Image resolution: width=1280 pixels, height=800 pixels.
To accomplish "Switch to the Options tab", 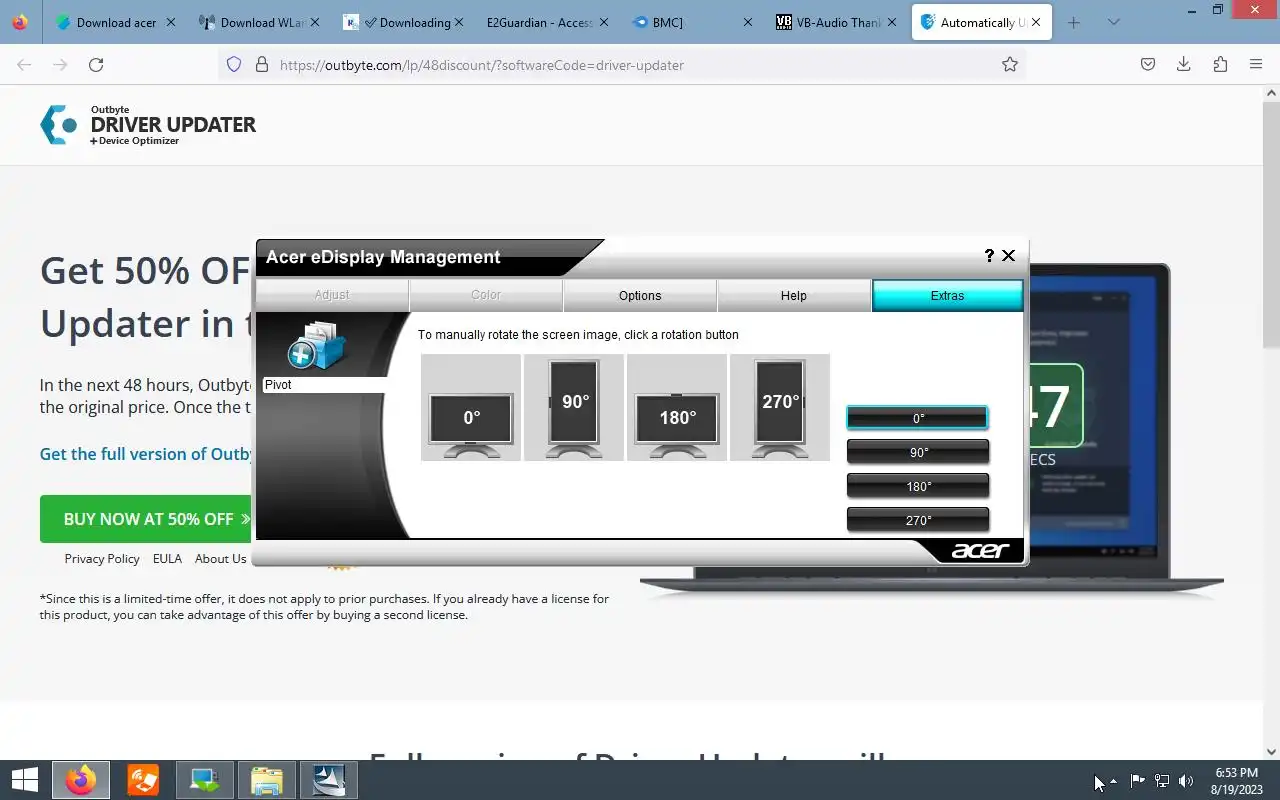I will pos(640,295).
